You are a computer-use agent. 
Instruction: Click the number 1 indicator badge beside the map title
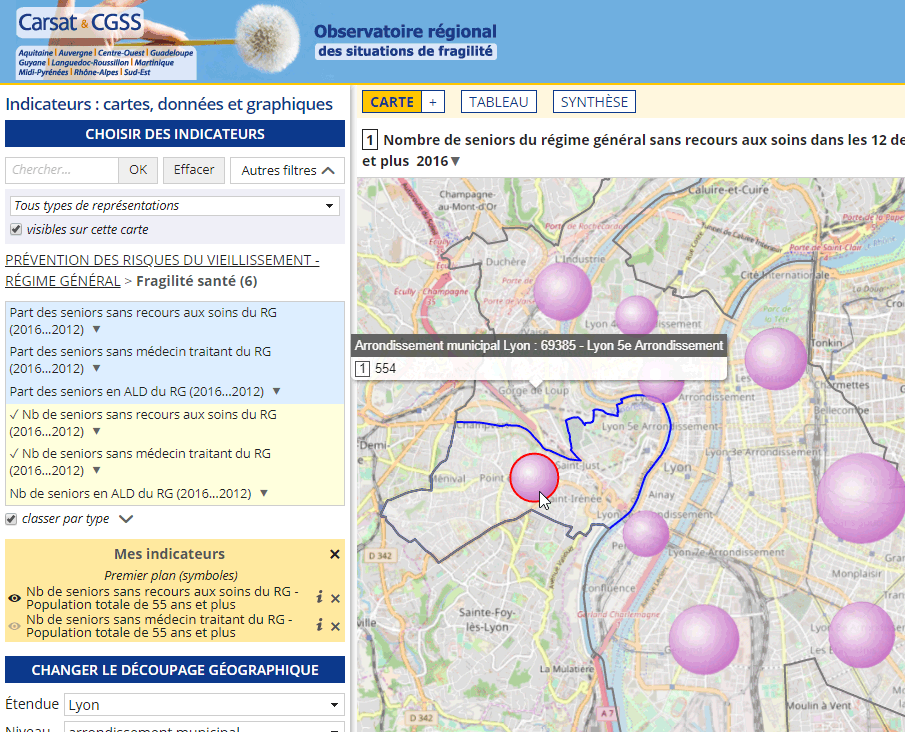pyautogui.click(x=370, y=140)
